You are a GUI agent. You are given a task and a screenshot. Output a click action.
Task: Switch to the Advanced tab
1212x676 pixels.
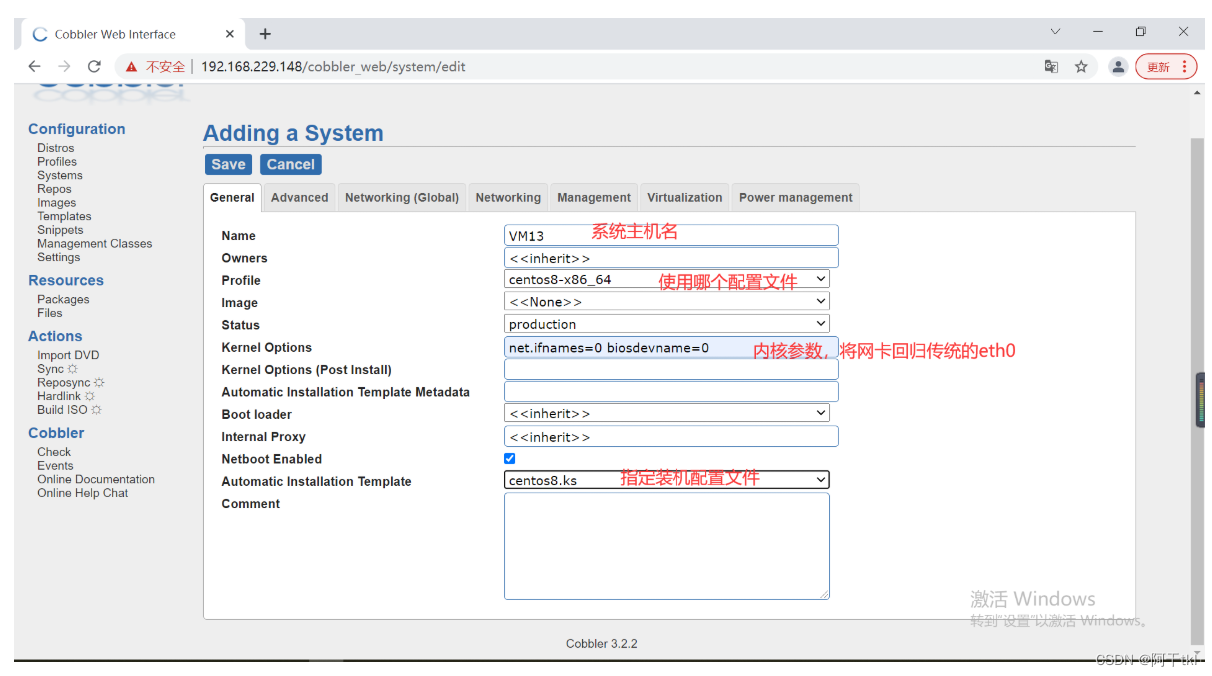300,198
